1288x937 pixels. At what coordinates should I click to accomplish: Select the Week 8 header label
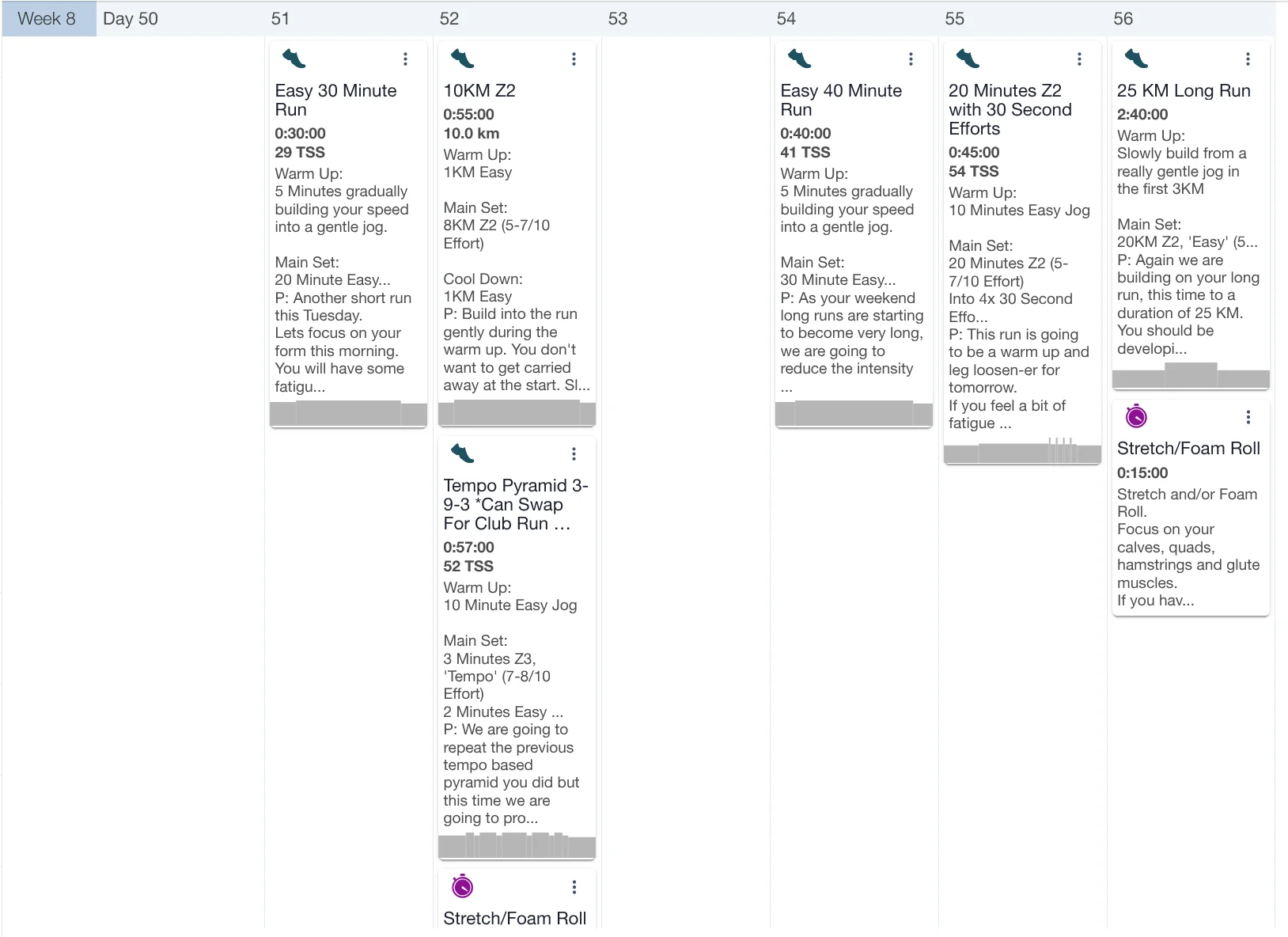click(47, 19)
